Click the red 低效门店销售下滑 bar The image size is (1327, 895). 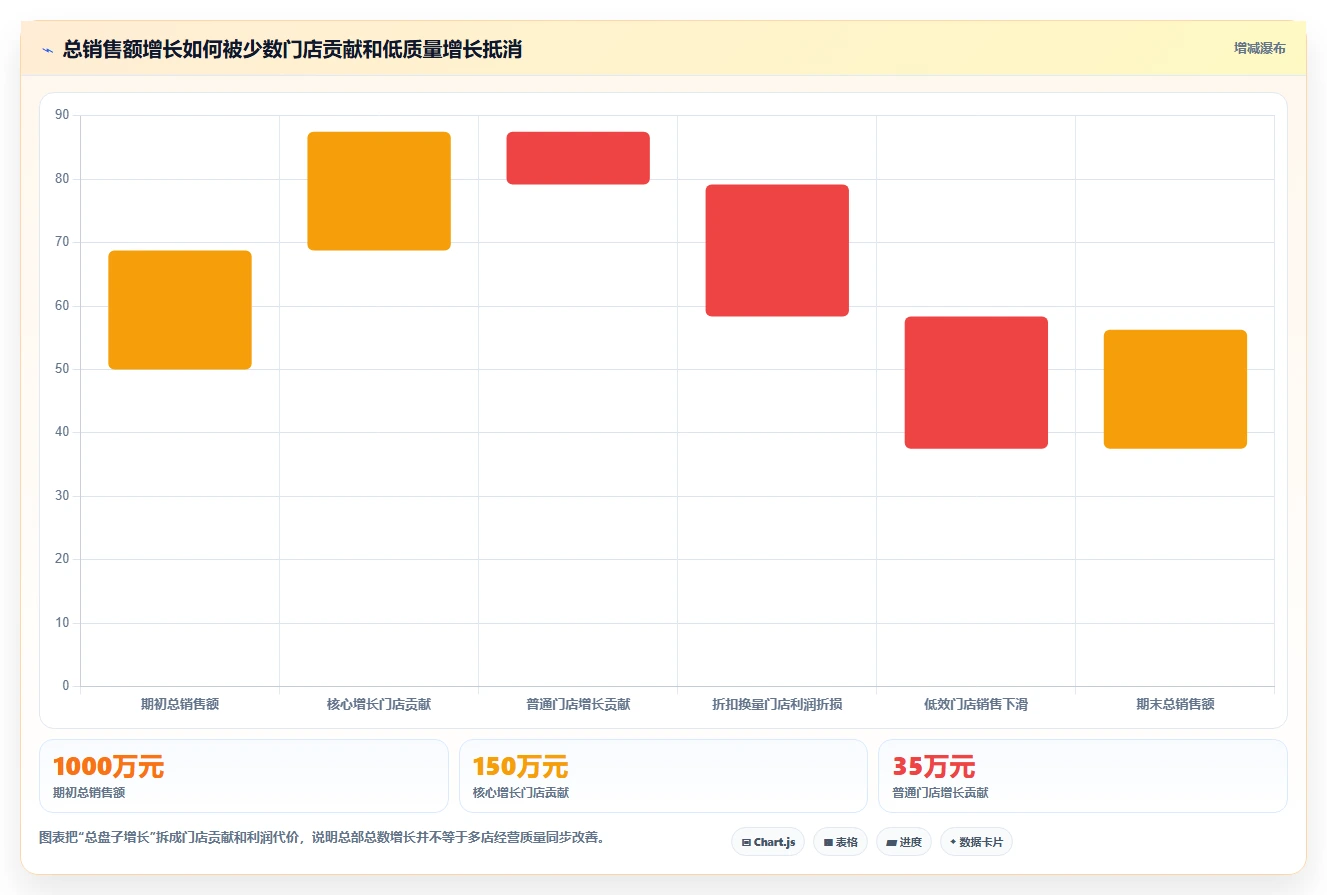976,382
